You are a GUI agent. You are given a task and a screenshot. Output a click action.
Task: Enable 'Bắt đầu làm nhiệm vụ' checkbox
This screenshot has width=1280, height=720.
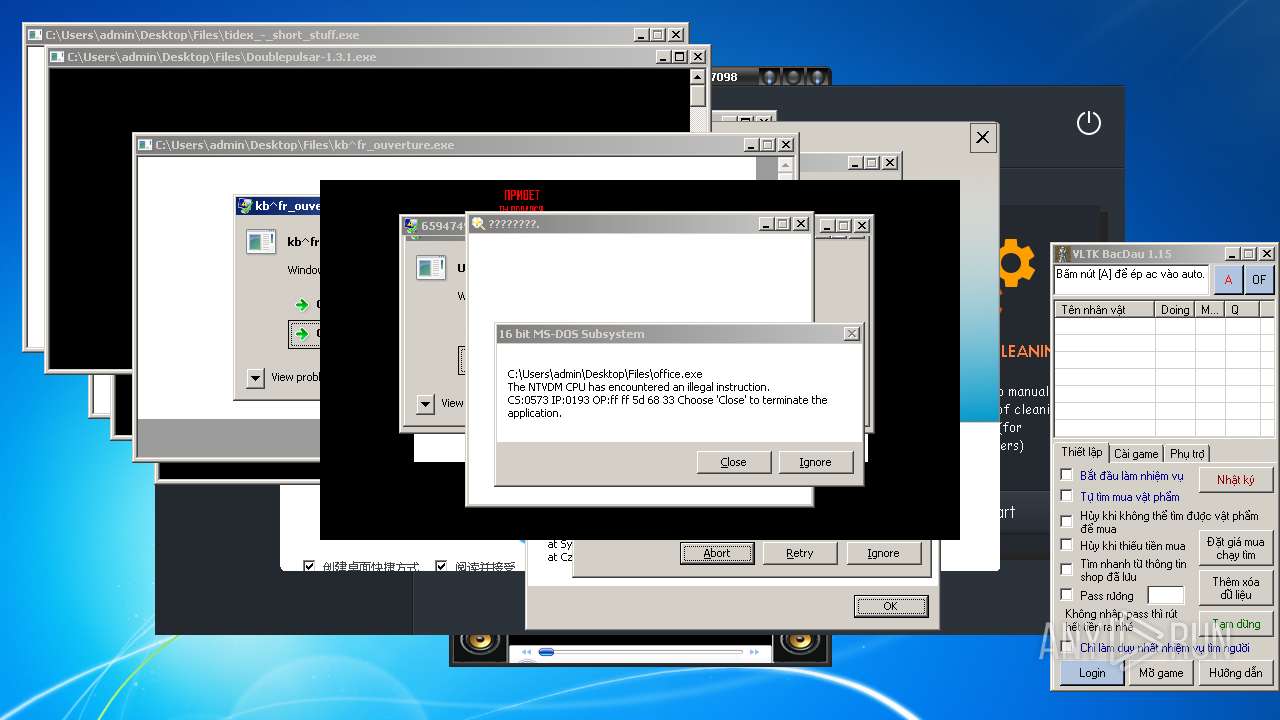[x=1066, y=475]
